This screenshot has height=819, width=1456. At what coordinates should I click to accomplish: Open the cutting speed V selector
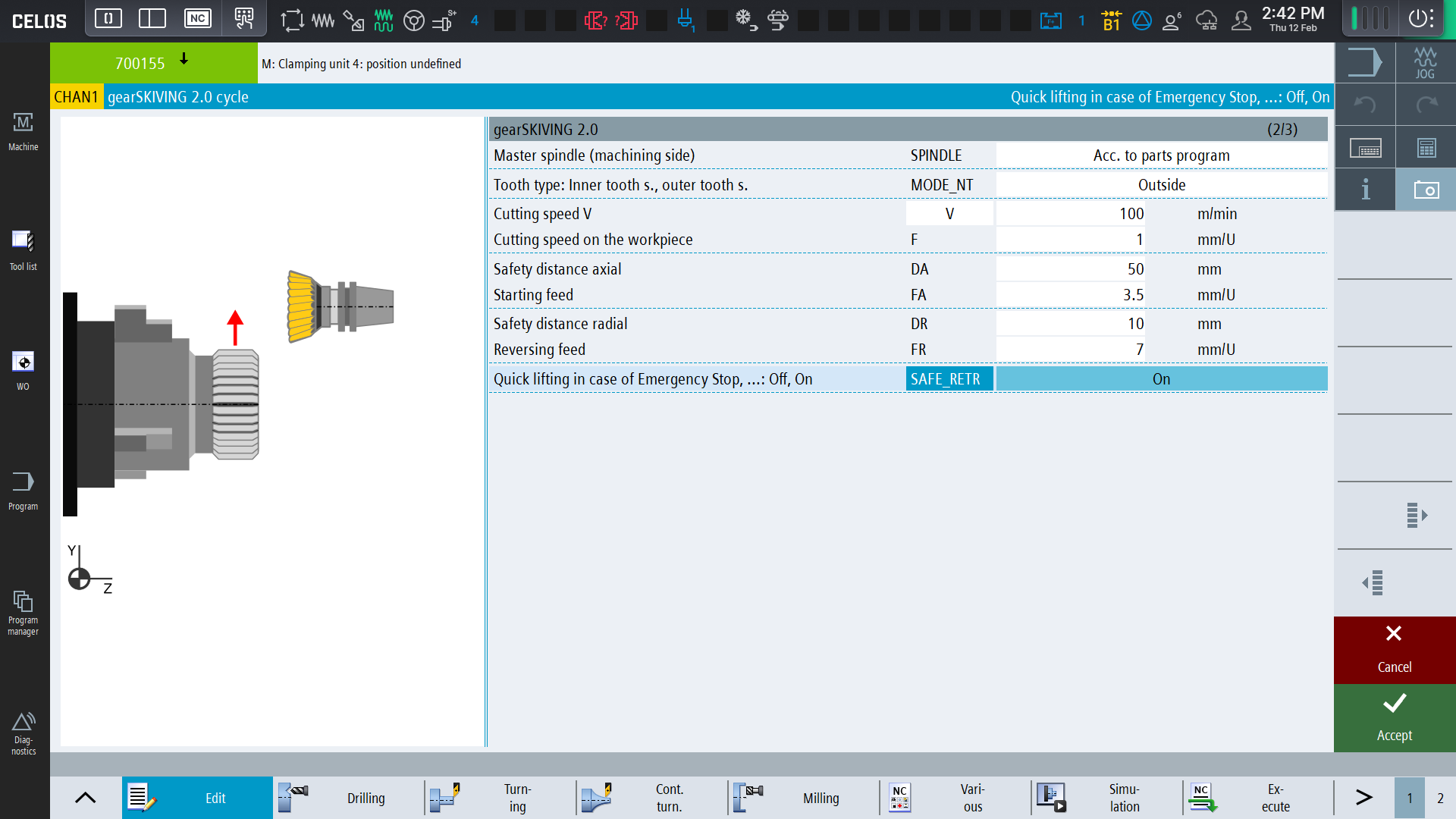tap(949, 214)
